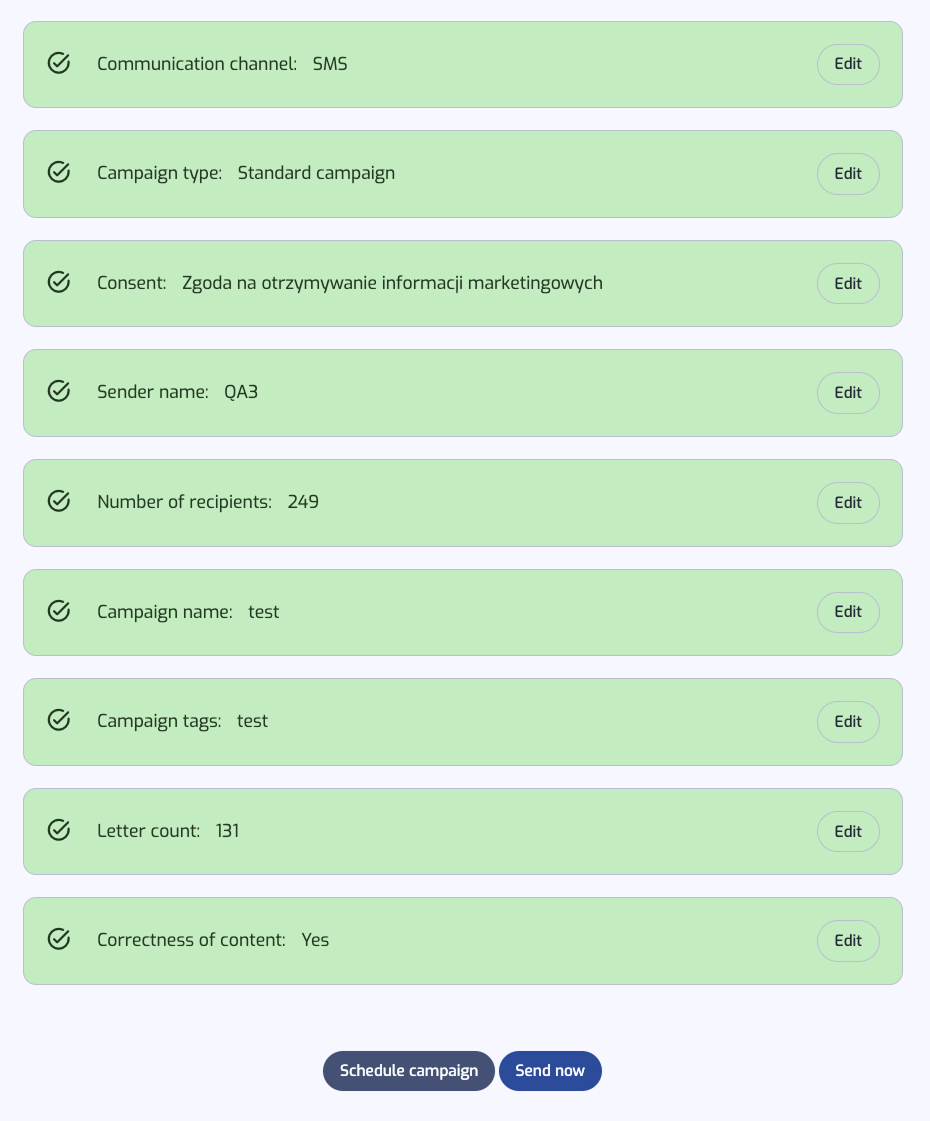Open Edit for Letter count

coord(848,831)
